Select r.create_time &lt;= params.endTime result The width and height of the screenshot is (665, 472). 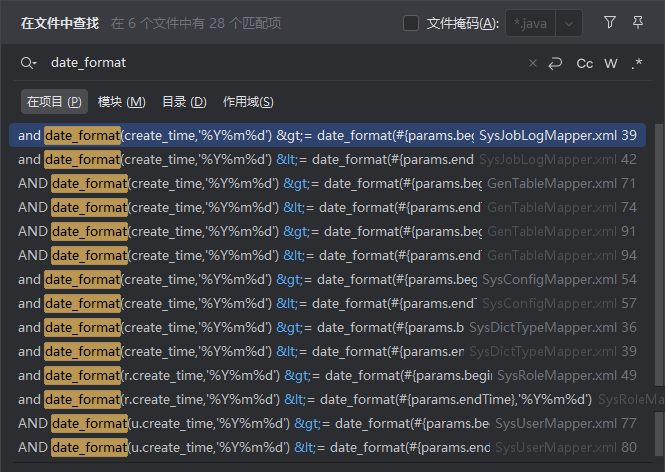327,399
